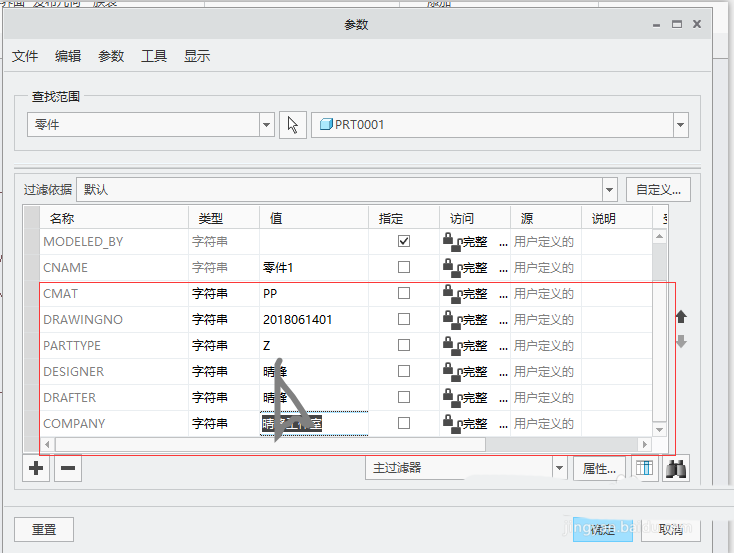The image size is (734, 553).
Task: Open the 过滤依据 默认 dropdown
Action: point(609,190)
